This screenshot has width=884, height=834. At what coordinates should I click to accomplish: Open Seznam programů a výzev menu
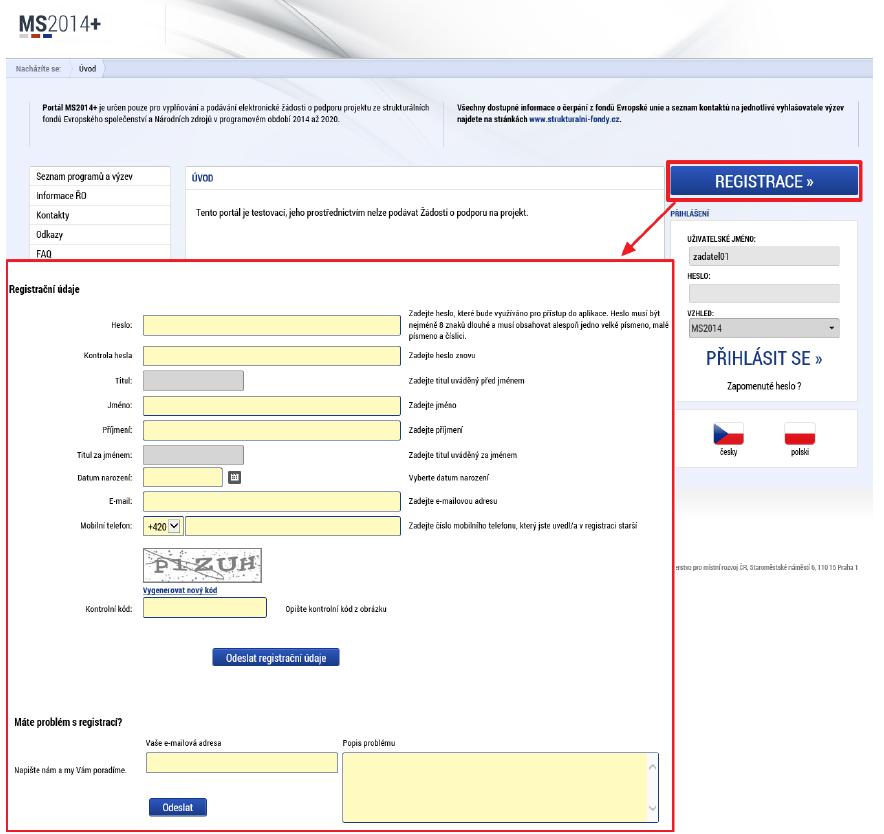click(100, 176)
